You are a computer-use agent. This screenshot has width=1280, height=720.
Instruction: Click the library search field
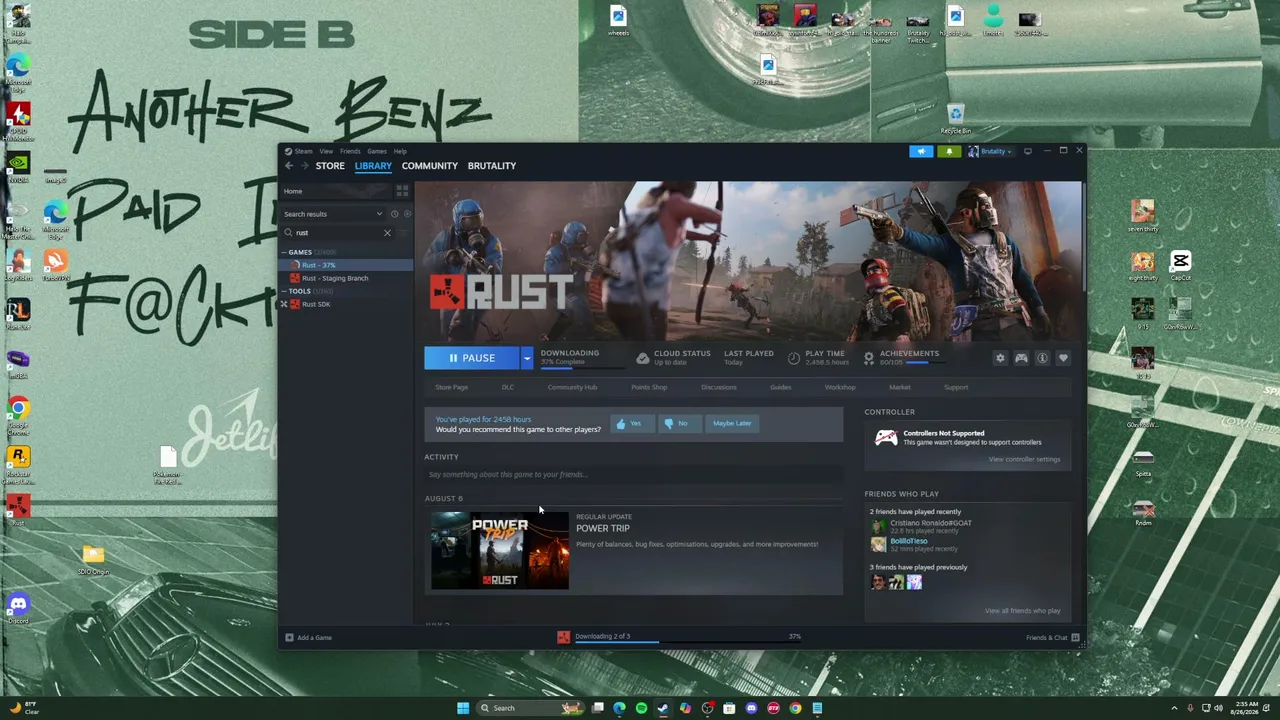click(339, 233)
